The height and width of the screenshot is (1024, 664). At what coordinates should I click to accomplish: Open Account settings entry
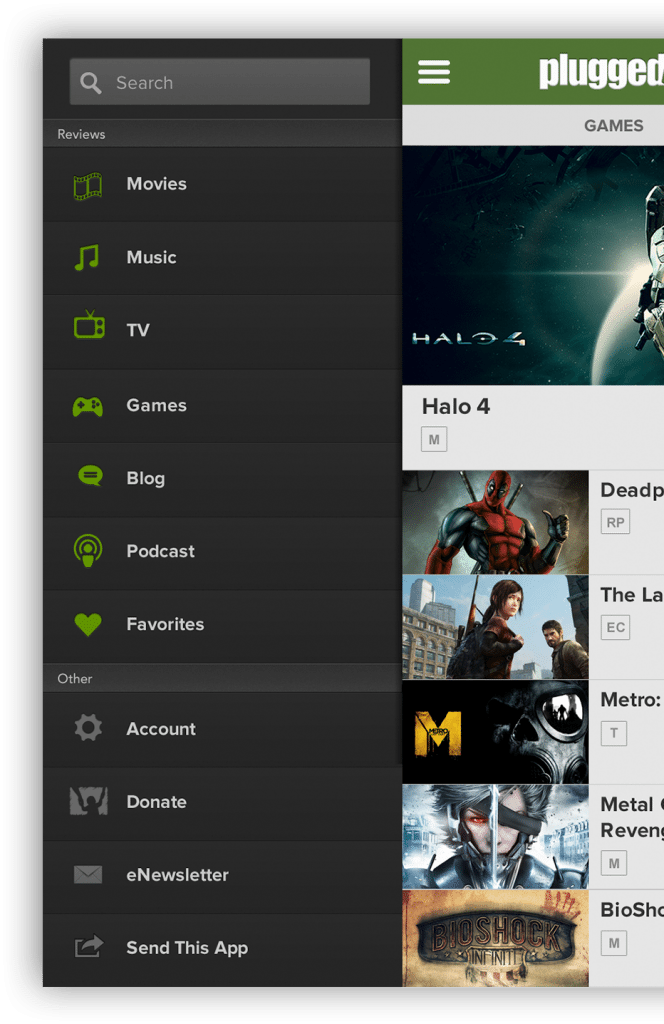(x=223, y=729)
